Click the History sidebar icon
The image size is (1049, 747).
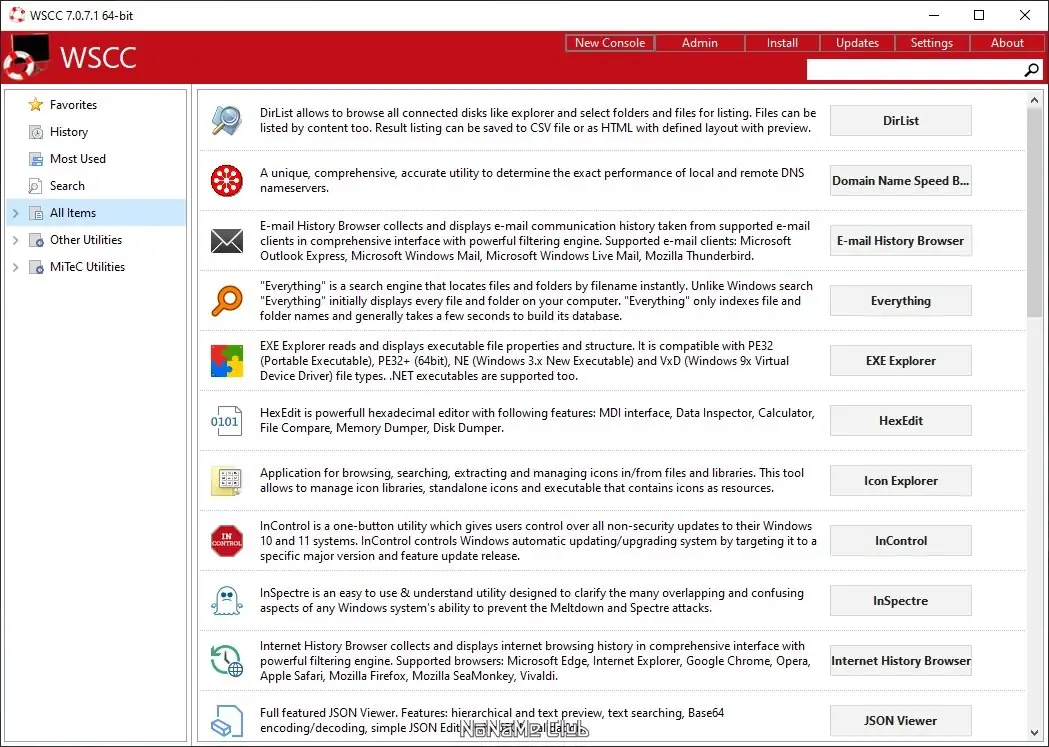(35, 132)
